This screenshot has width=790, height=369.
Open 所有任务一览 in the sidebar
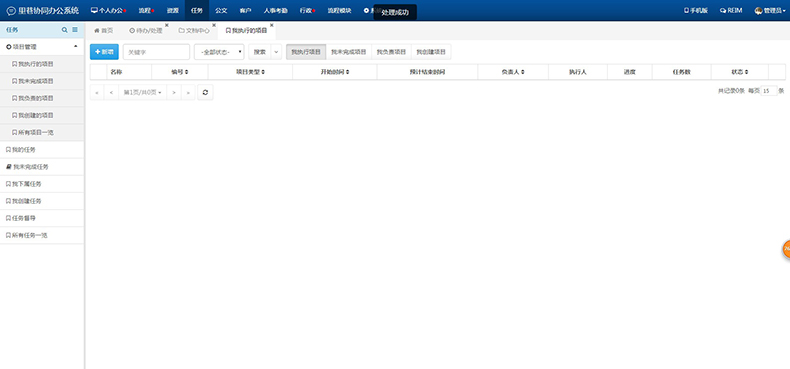[42, 235]
